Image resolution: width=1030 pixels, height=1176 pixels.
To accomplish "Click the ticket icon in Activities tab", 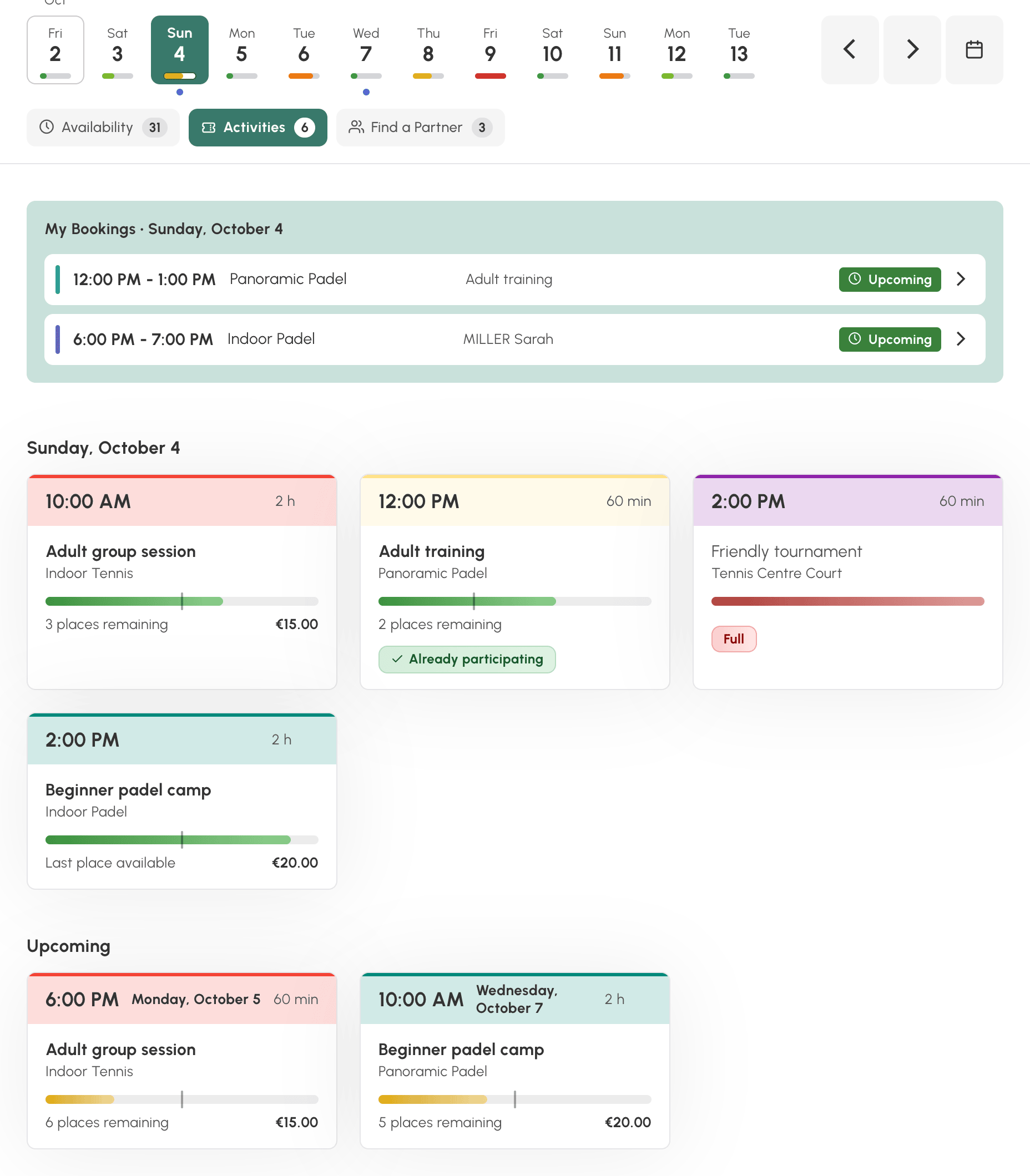I will tap(209, 128).
